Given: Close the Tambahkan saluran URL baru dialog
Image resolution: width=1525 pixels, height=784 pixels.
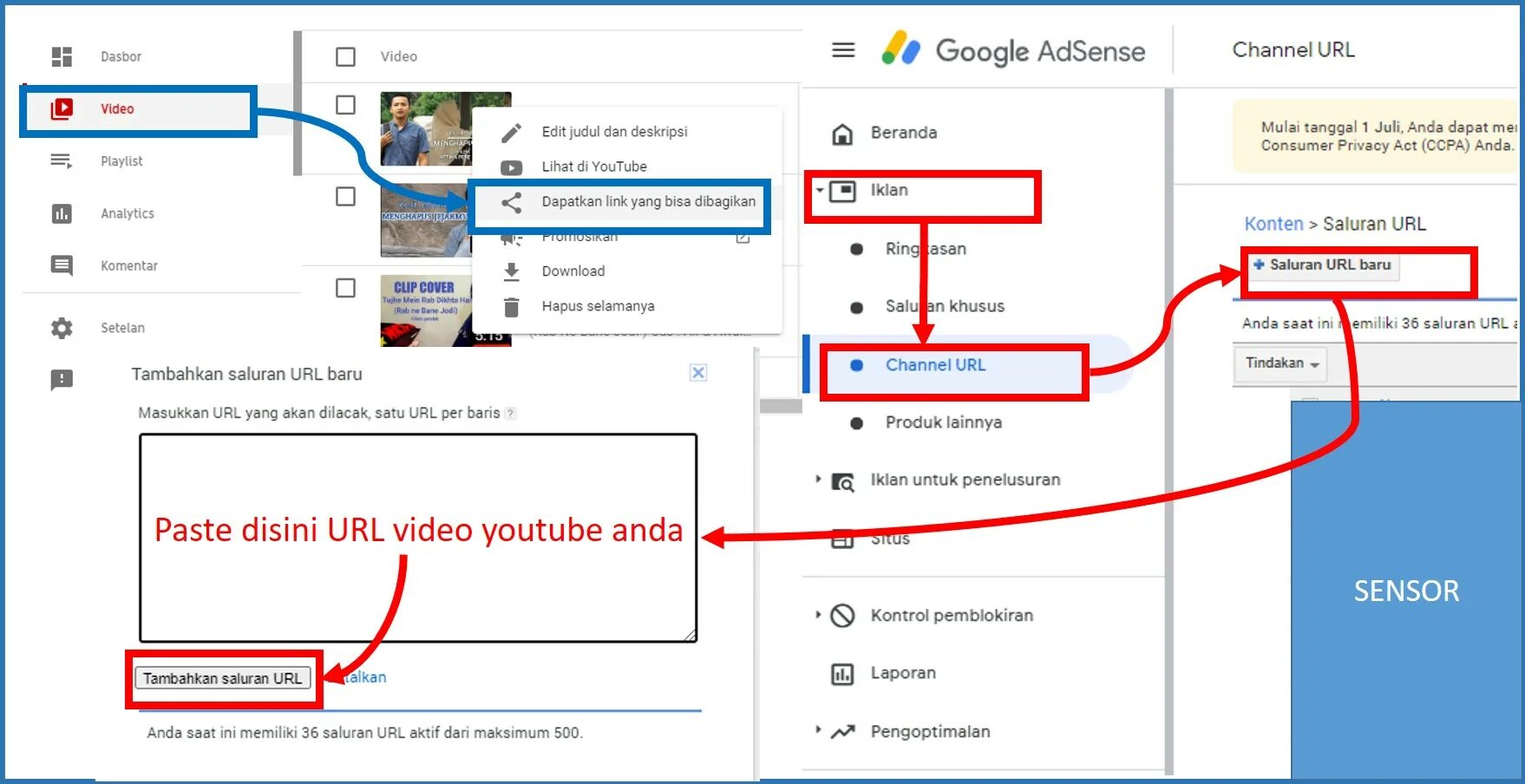Looking at the screenshot, I should coord(698,373).
